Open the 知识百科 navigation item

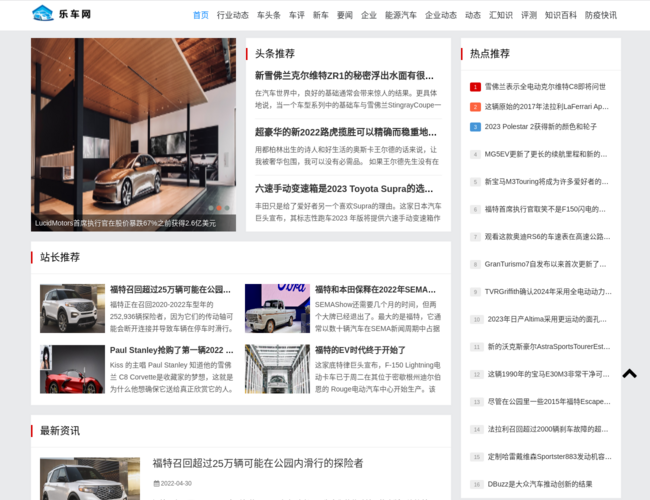[561, 15]
